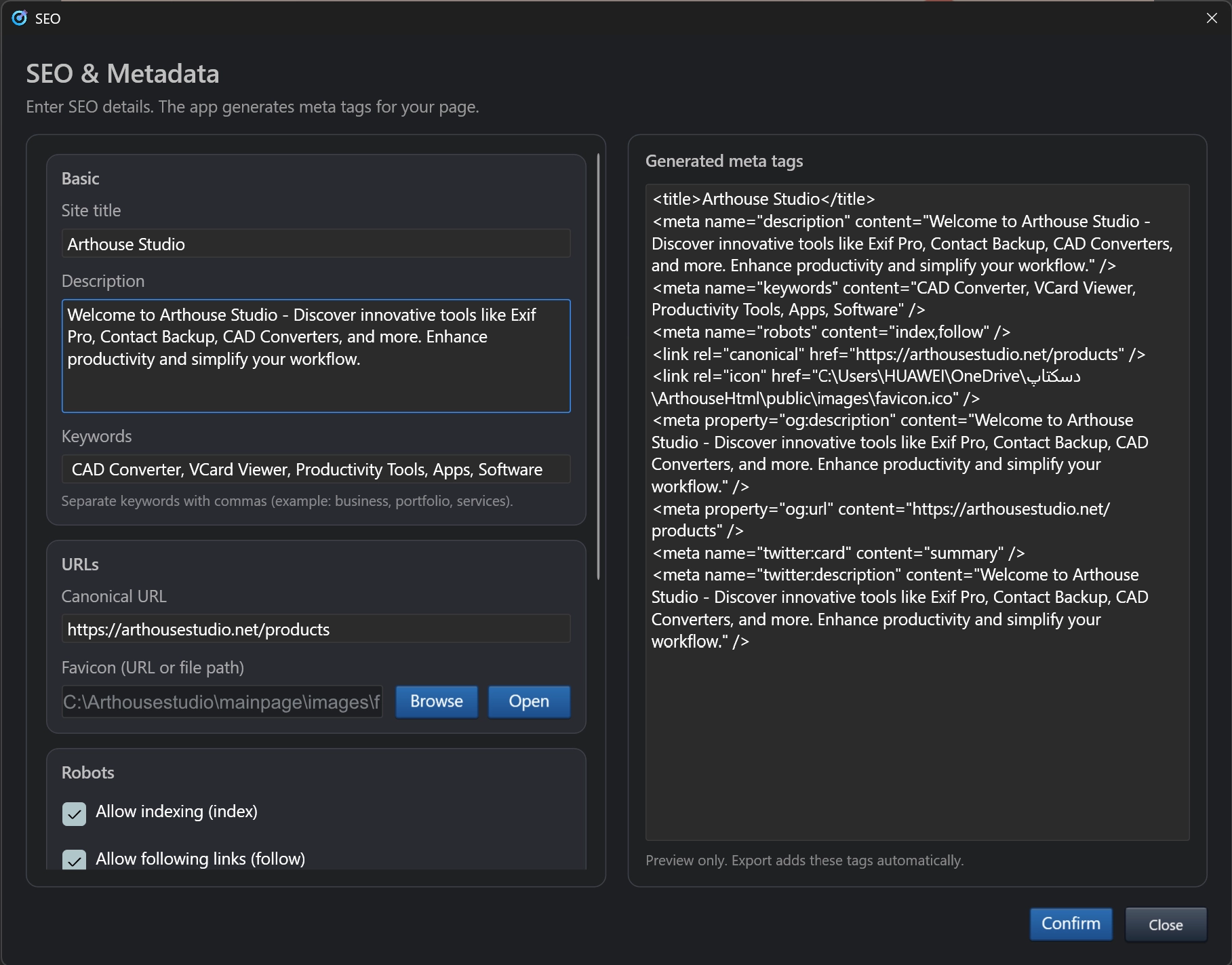Edit the Keywords input field

pos(316,469)
